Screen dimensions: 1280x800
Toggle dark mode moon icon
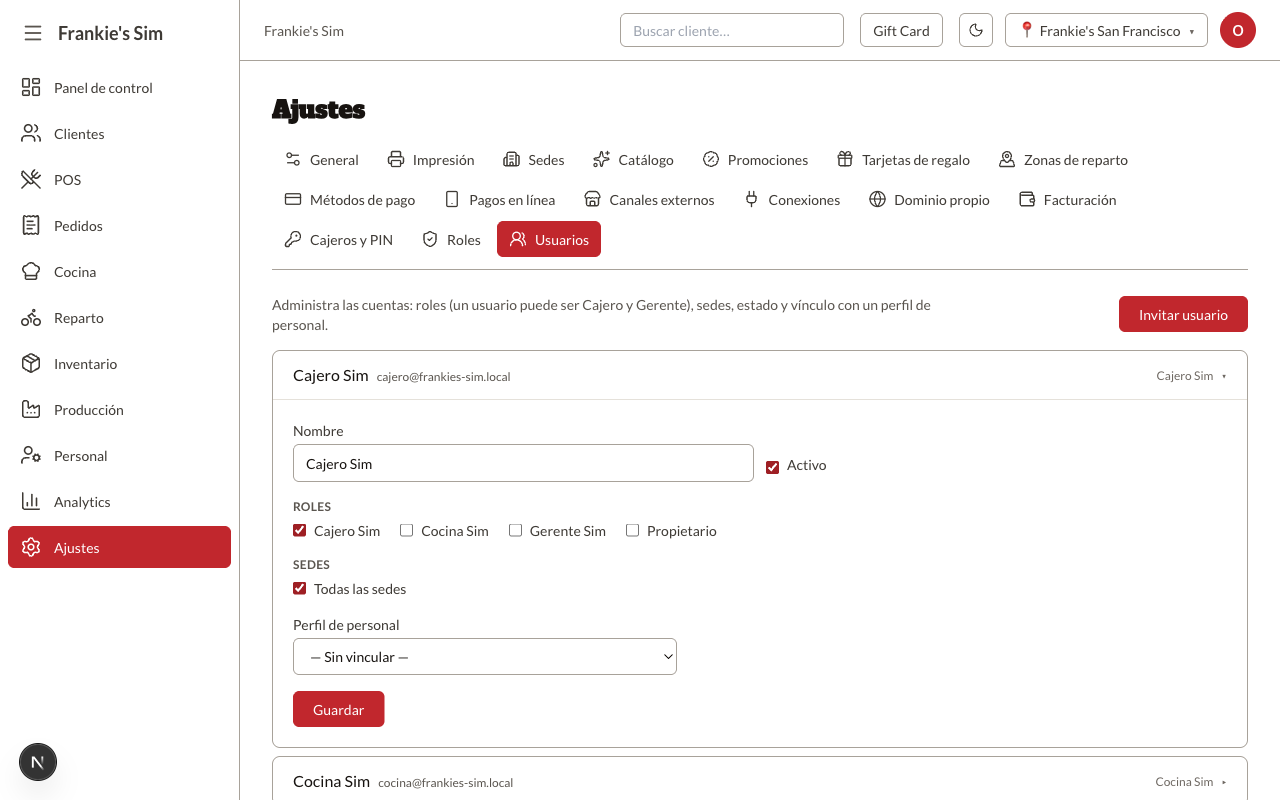976,30
